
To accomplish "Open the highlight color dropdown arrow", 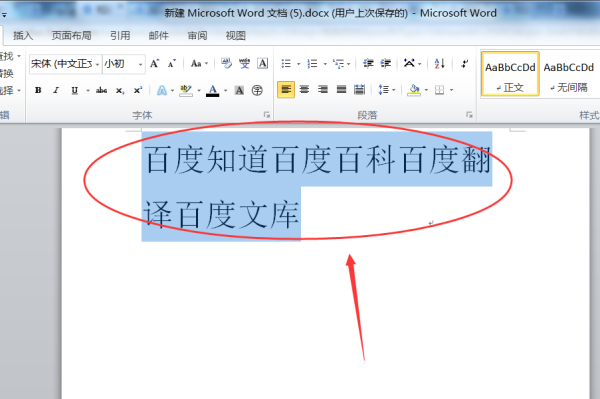I will pyautogui.click(x=199, y=91).
